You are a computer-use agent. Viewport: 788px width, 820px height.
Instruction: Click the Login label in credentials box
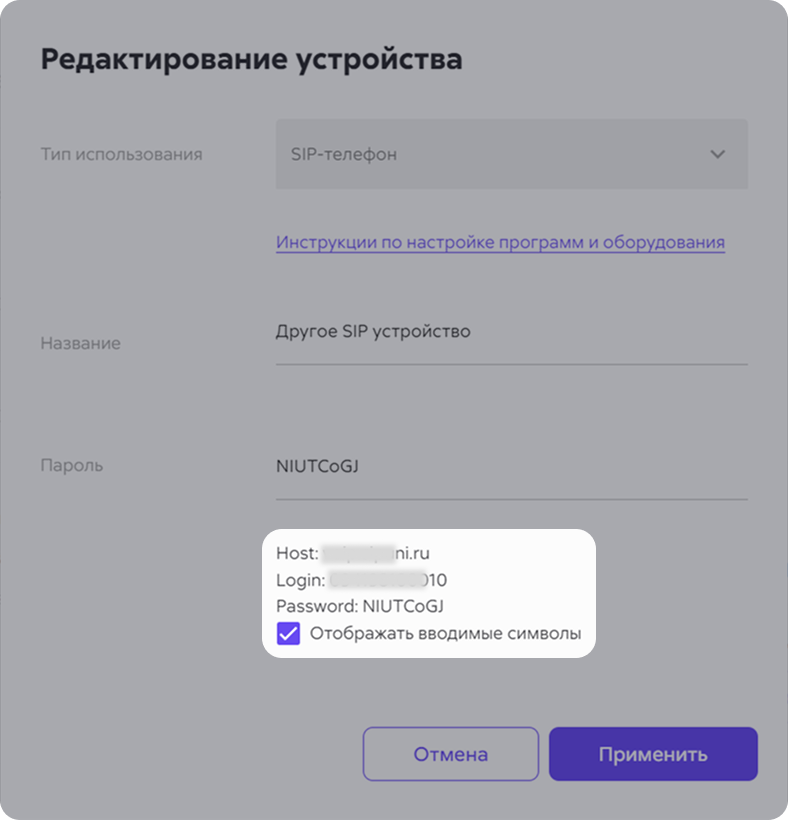click(x=300, y=579)
